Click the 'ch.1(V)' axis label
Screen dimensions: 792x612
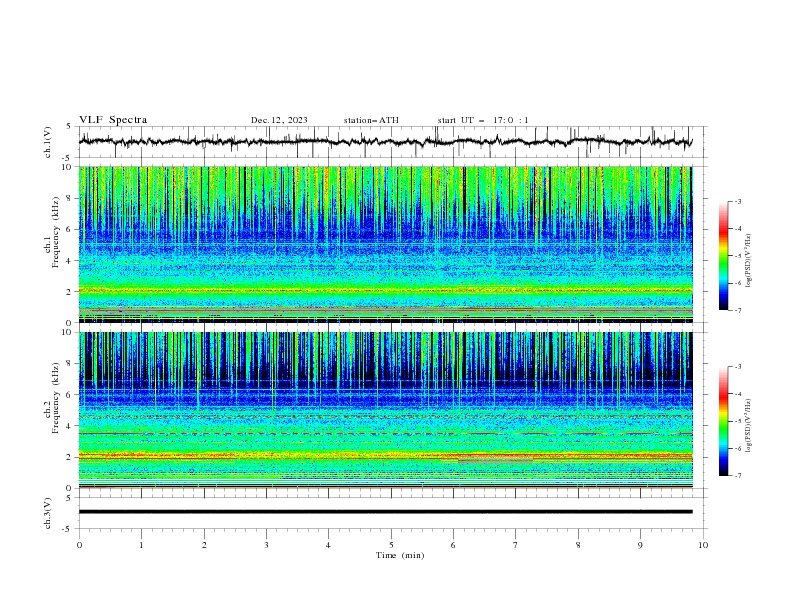[x=48, y=142]
